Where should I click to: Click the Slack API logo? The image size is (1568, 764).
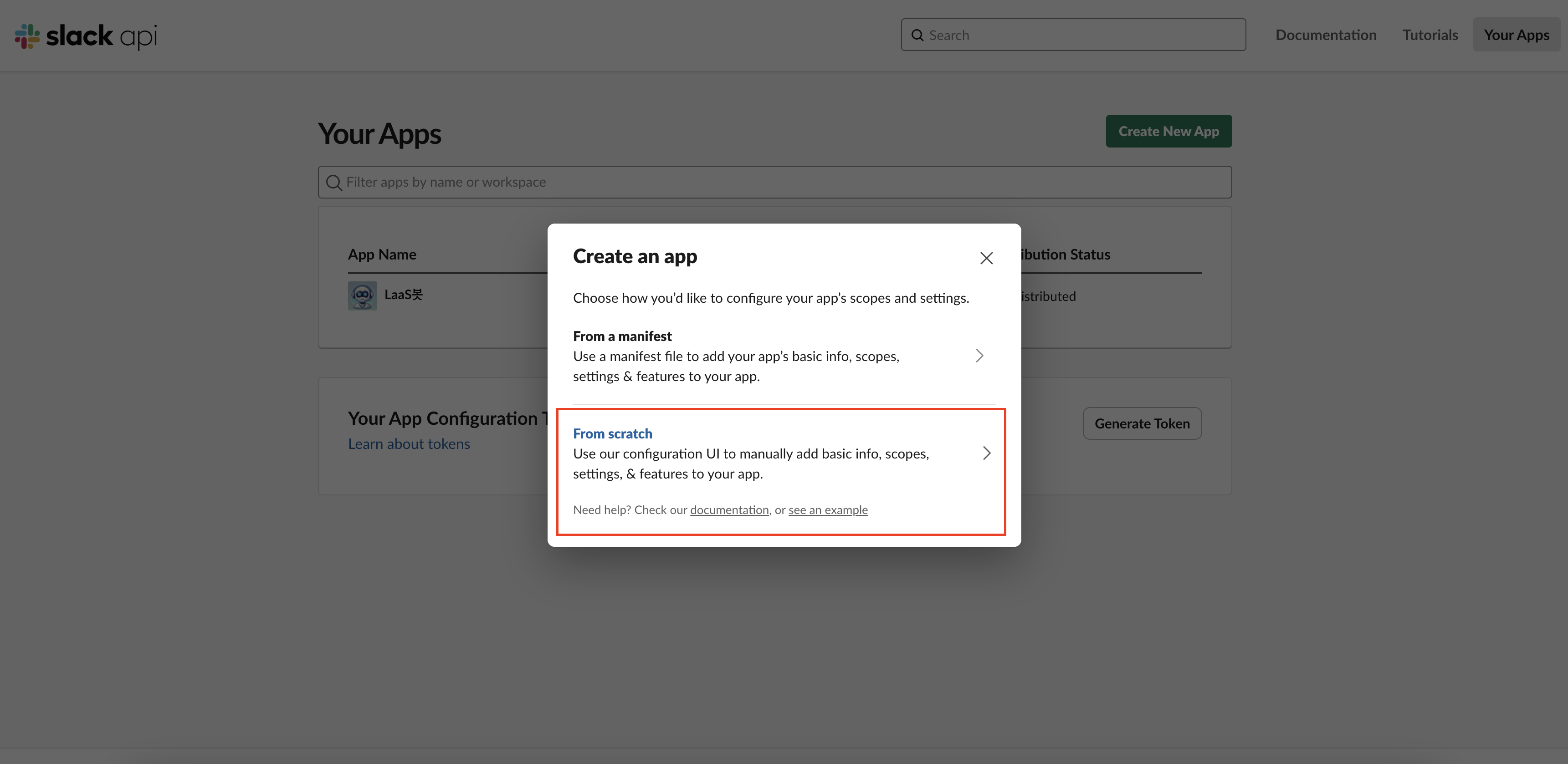(x=86, y=36)
